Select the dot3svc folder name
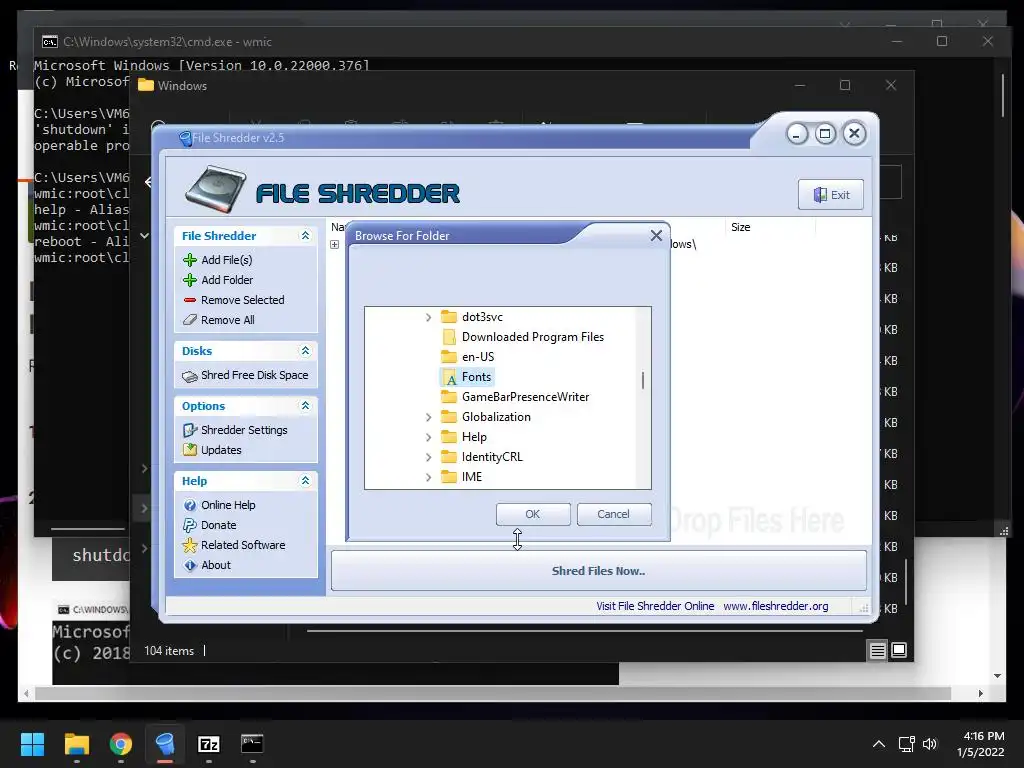 [x=482, y=317]
